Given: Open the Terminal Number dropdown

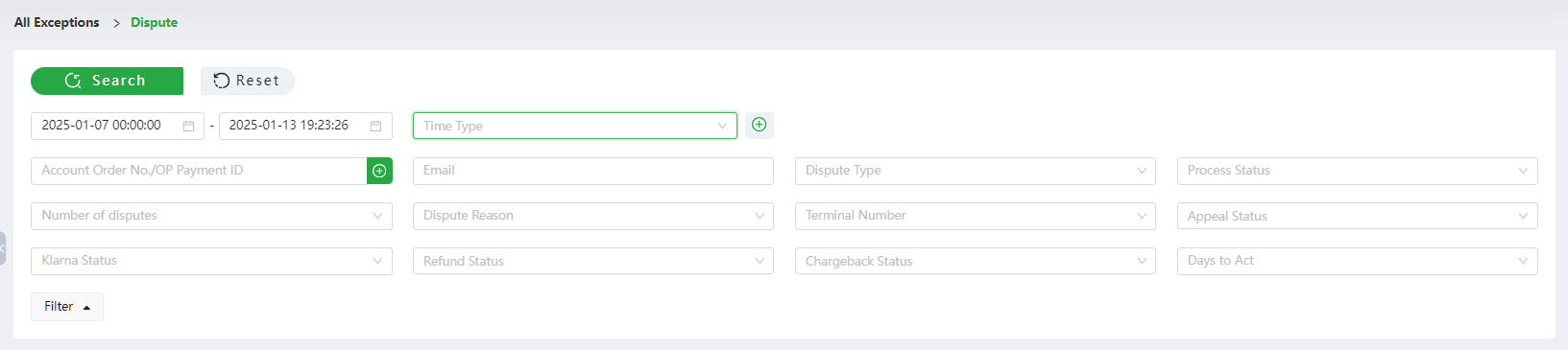Looking at the screenshot, I should click(x=976, y=216).
